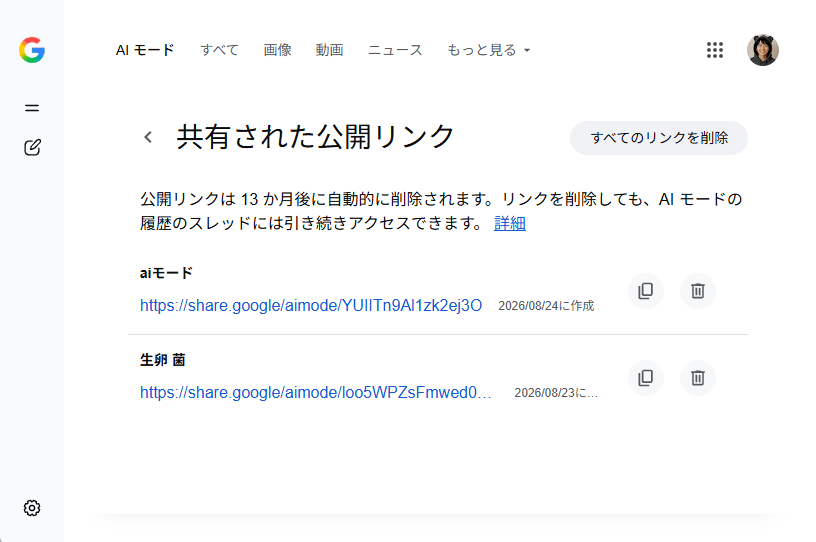
Task: Select the 画像 tab
Action: (x=277, y=50)
